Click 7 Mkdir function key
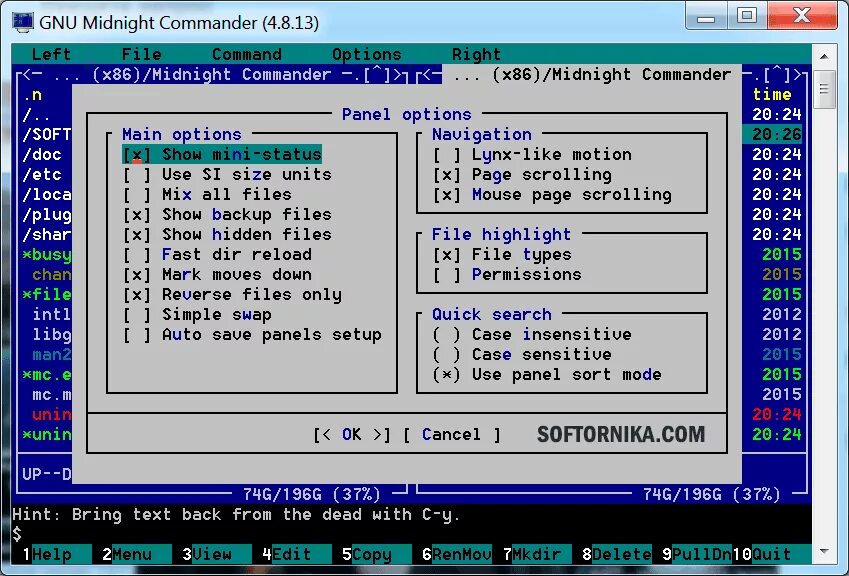The width and height of the screenshot is (849, 576). tap(536, 554)
